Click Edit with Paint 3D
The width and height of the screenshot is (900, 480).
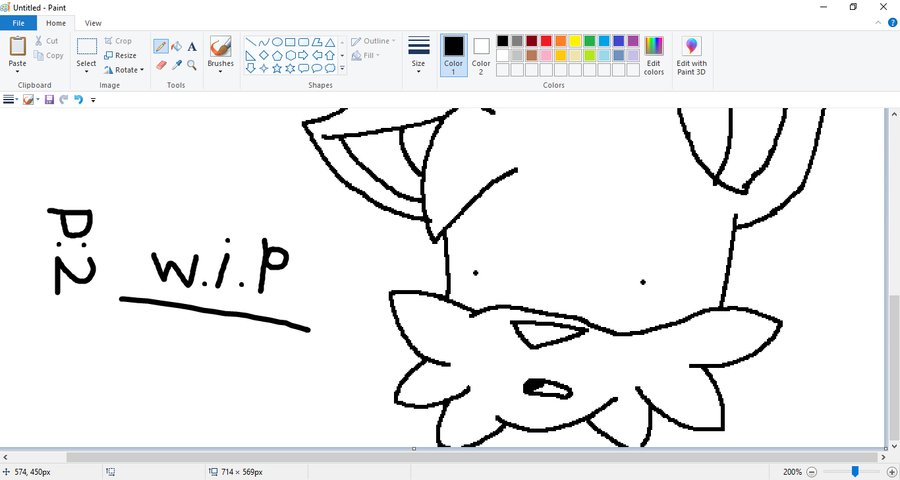692,56
